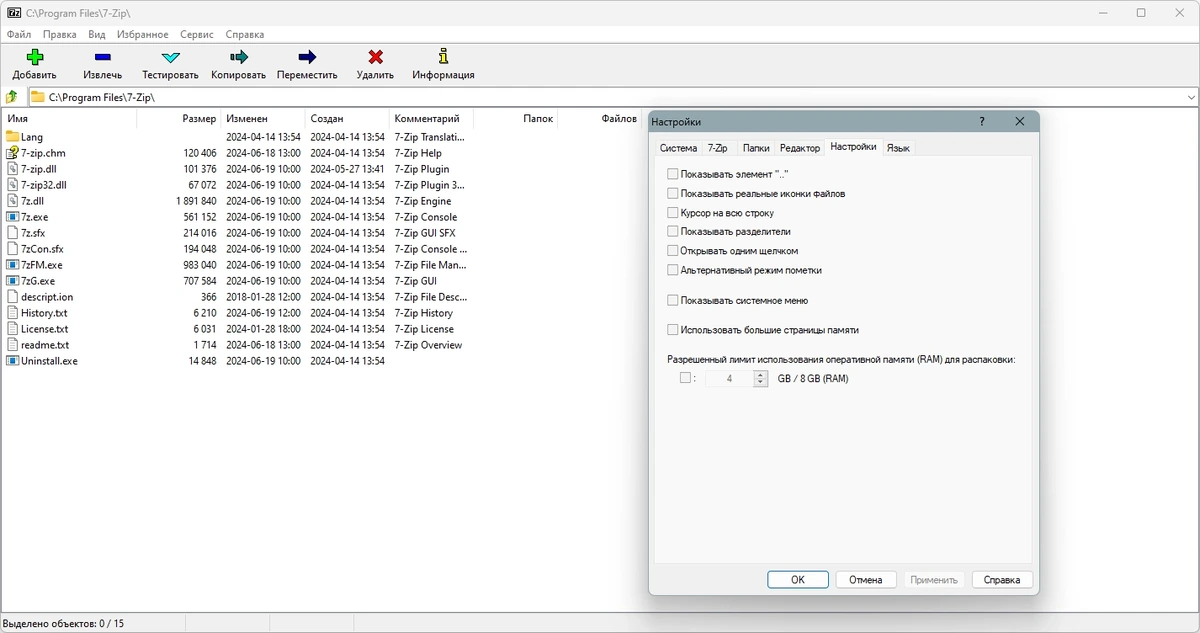Click the Отмена button

click(x=866, y=580)
